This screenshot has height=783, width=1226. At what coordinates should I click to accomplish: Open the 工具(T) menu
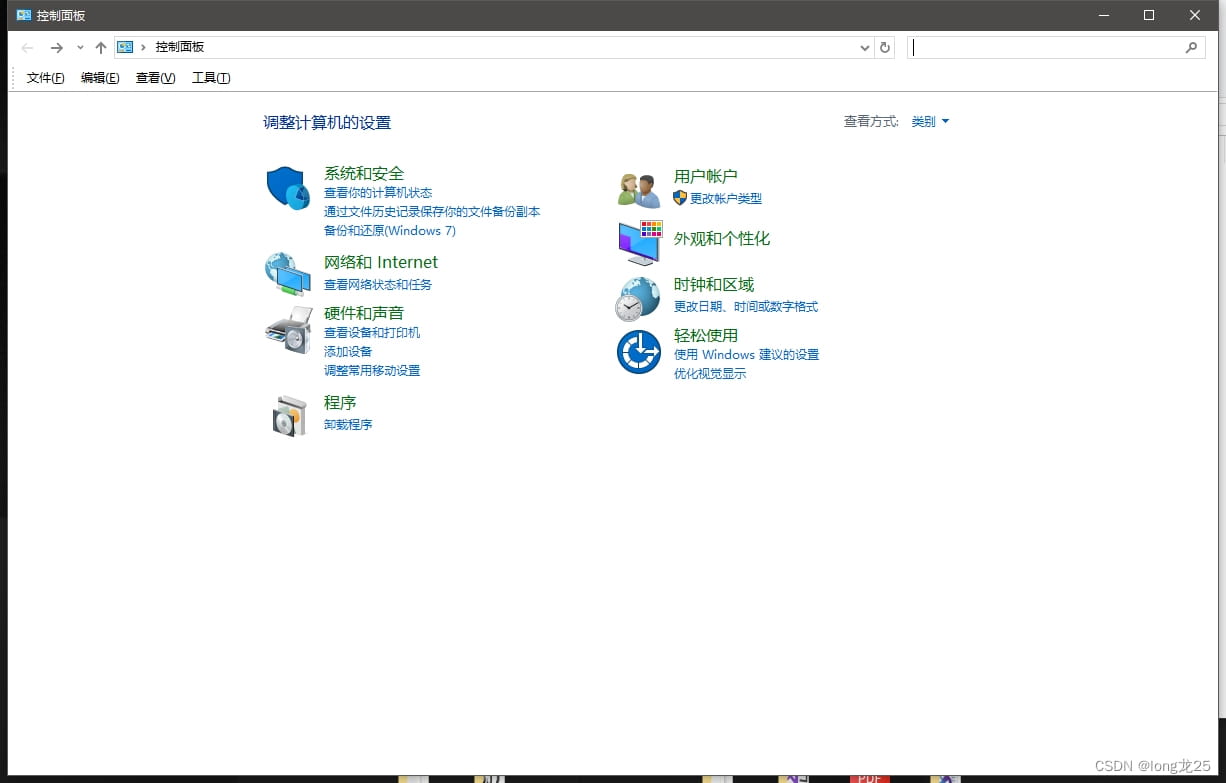(x=210, y=77)
